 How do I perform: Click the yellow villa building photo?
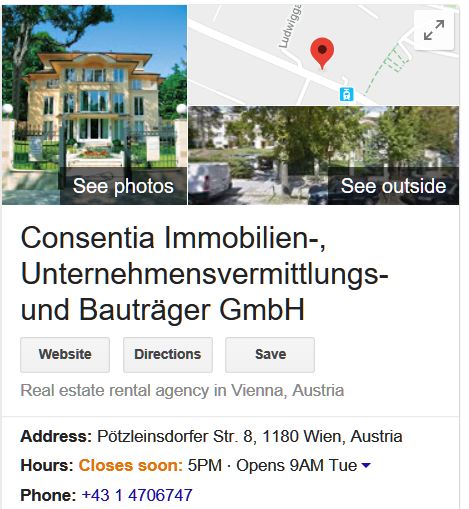(94, 105)
